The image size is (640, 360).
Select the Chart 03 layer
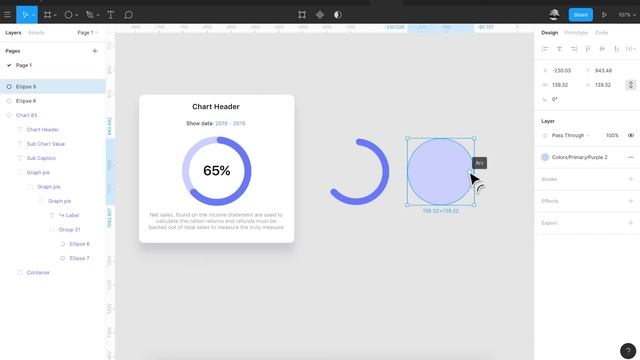click(x=53, y=115)
